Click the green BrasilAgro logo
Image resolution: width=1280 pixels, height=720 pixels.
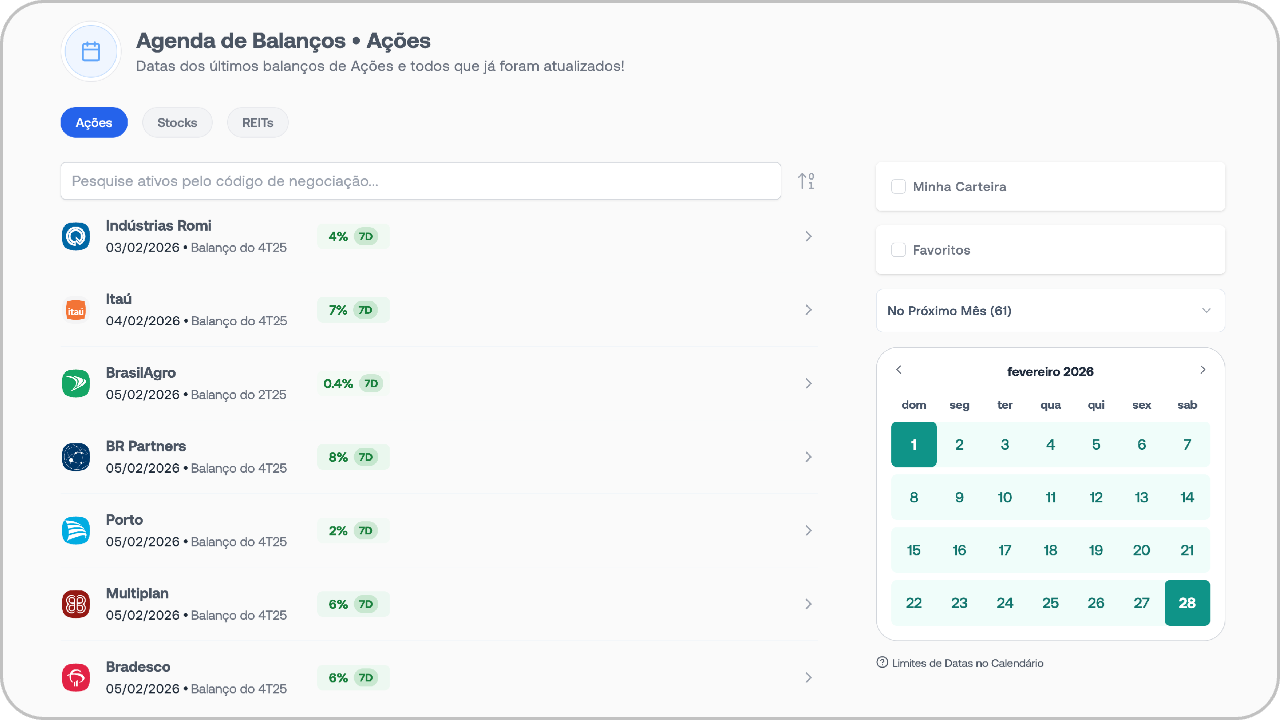76,383
